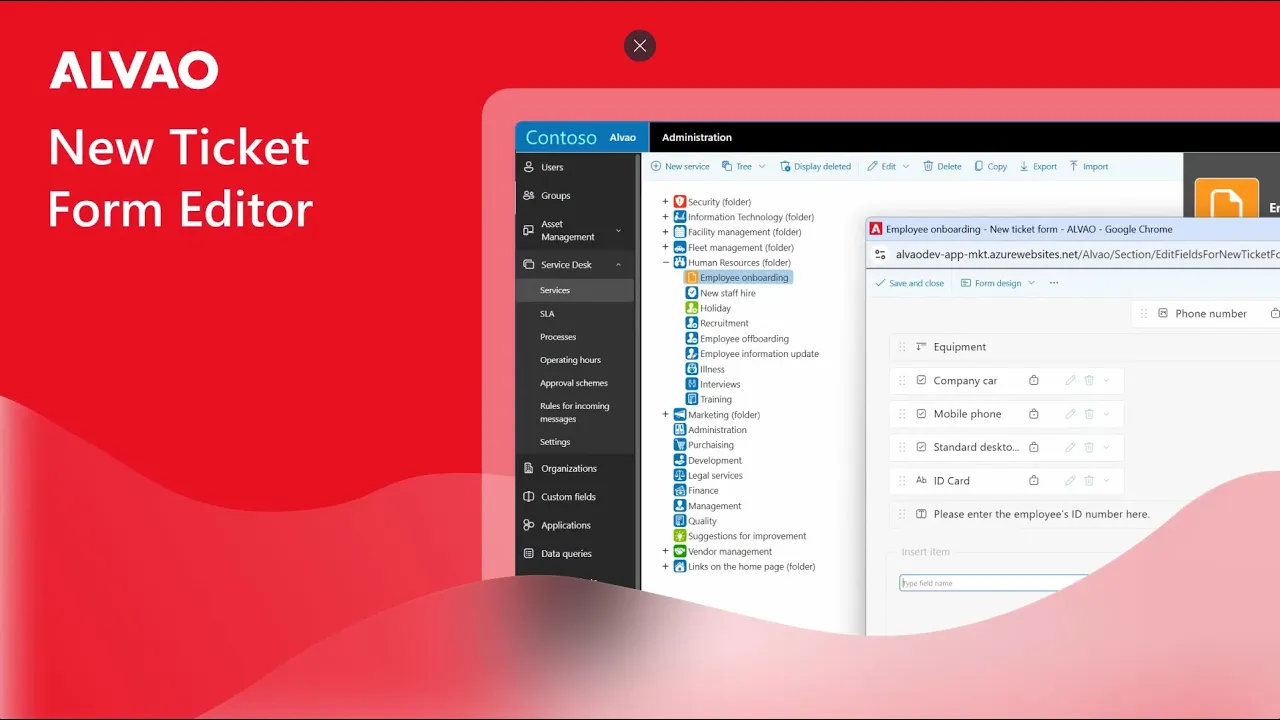The height and width of the screenshot is (720, 1280).
Task: Expand the Information Technology folder
Action: 665,217
